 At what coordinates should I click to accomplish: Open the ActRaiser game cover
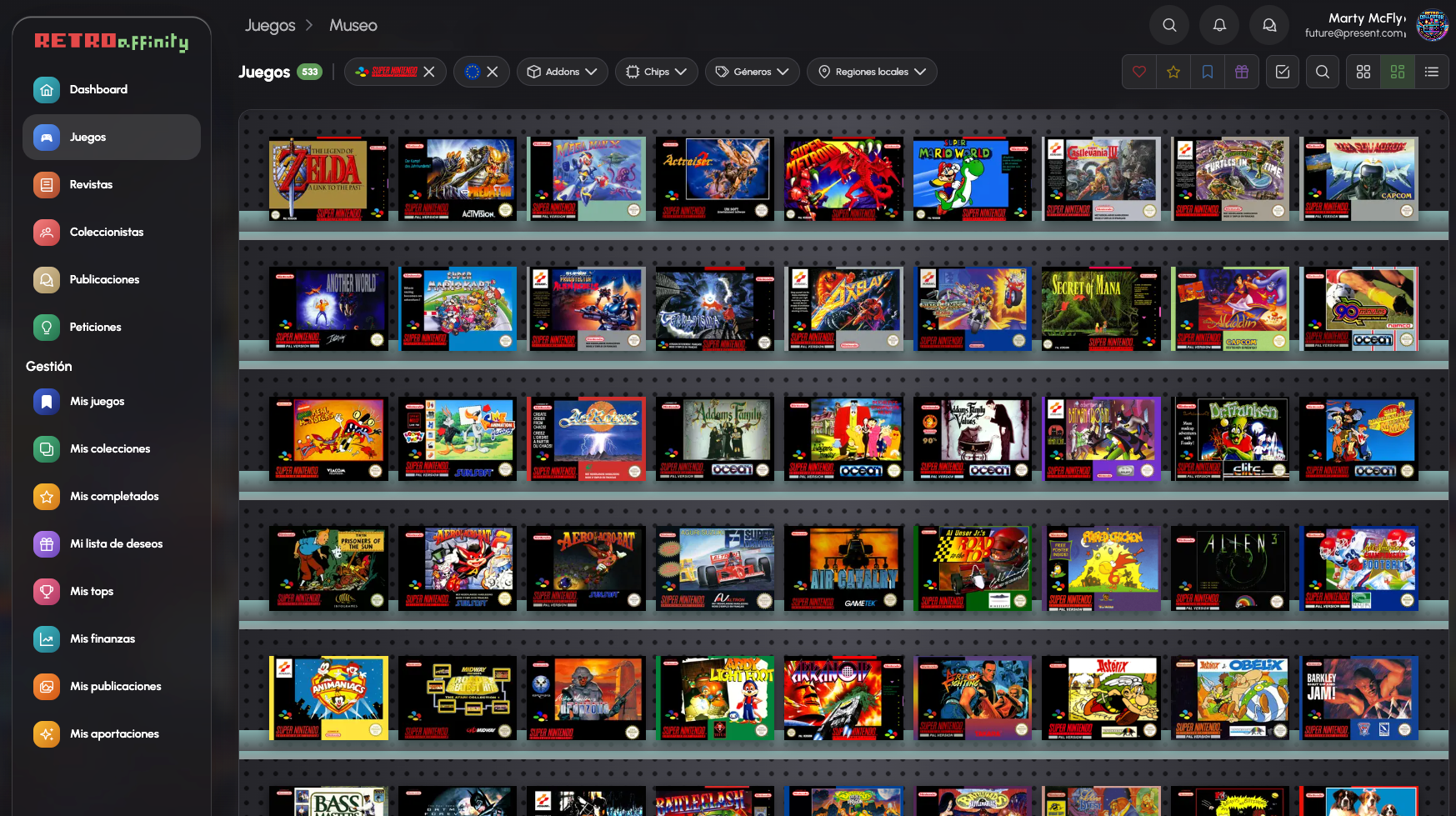point(715,179)
